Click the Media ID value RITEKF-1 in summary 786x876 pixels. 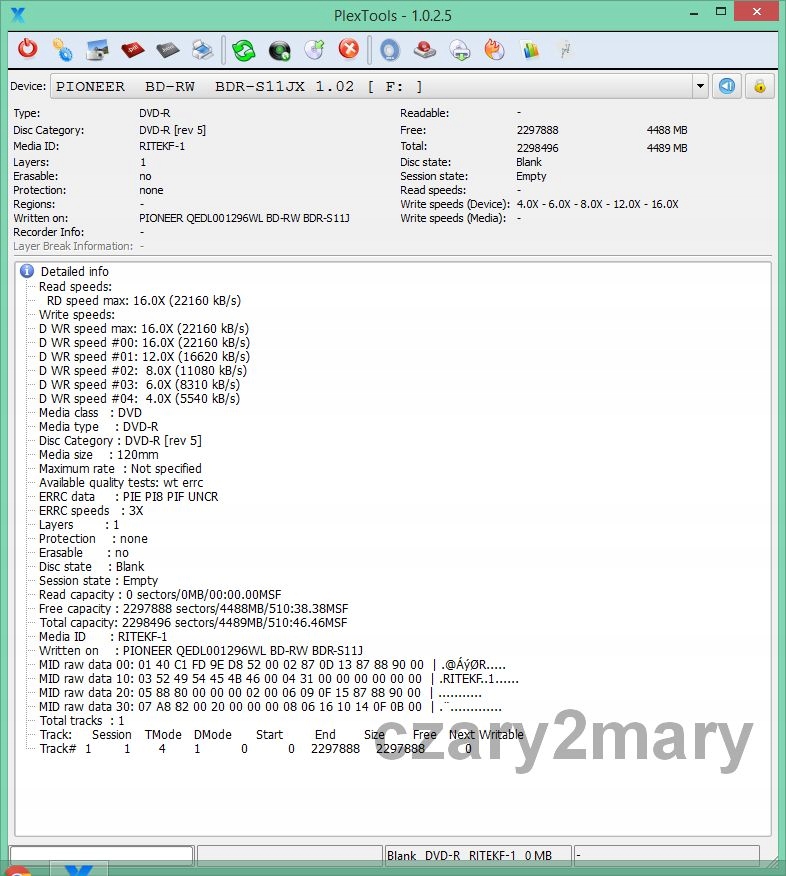(162, 146)
